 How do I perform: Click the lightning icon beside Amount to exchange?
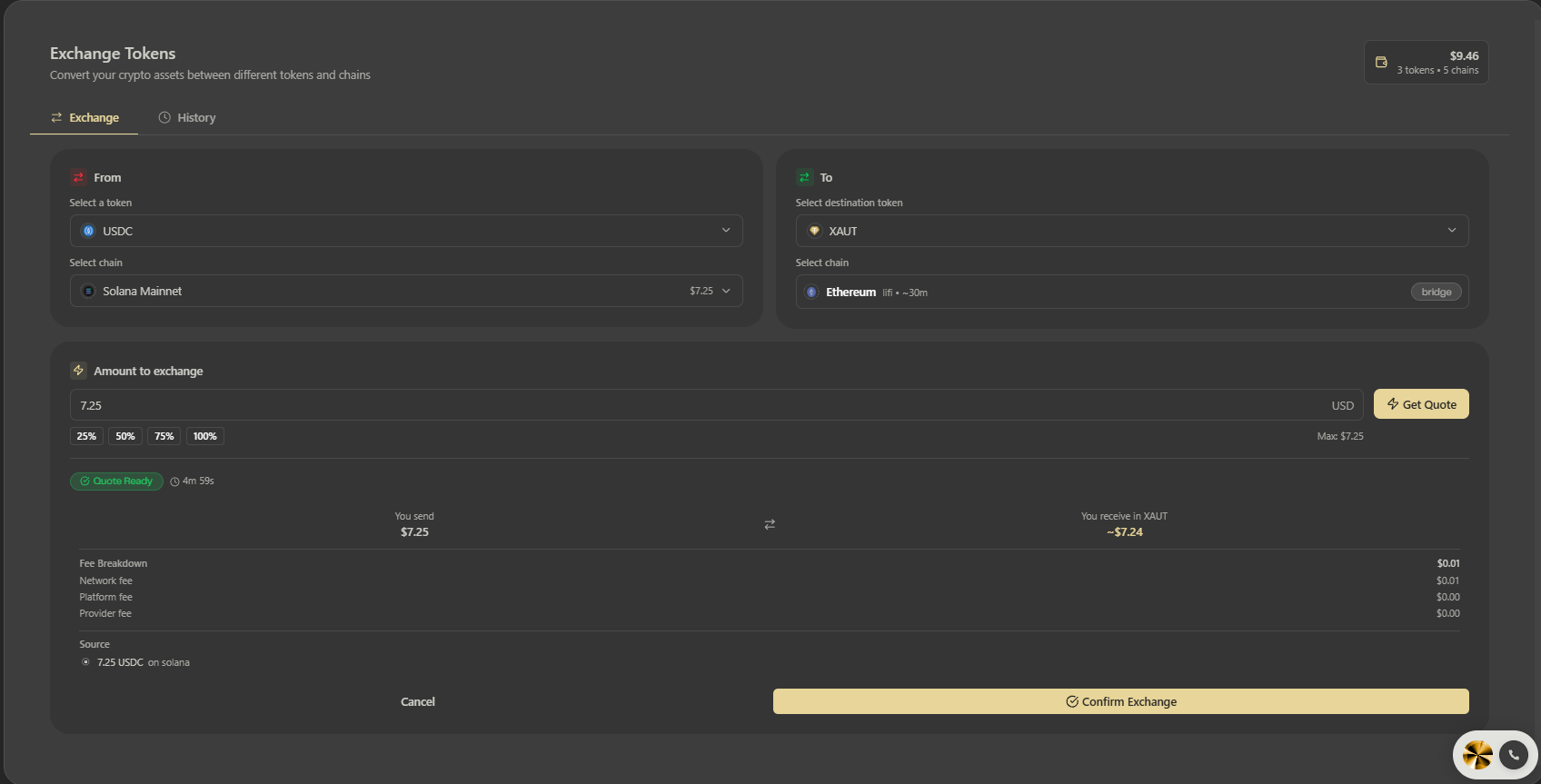click(x=78, y=371)
